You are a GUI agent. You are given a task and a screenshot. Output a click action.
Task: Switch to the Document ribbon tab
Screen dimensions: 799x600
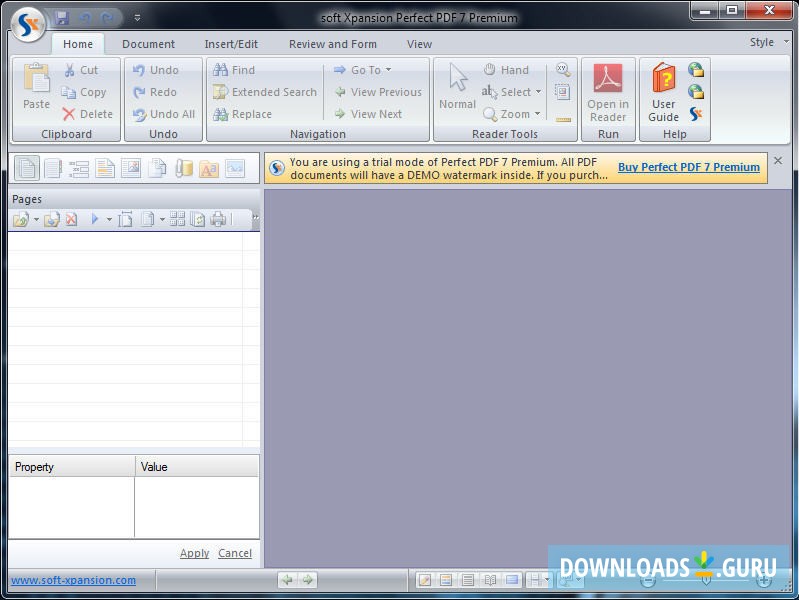tap(148, 44)
